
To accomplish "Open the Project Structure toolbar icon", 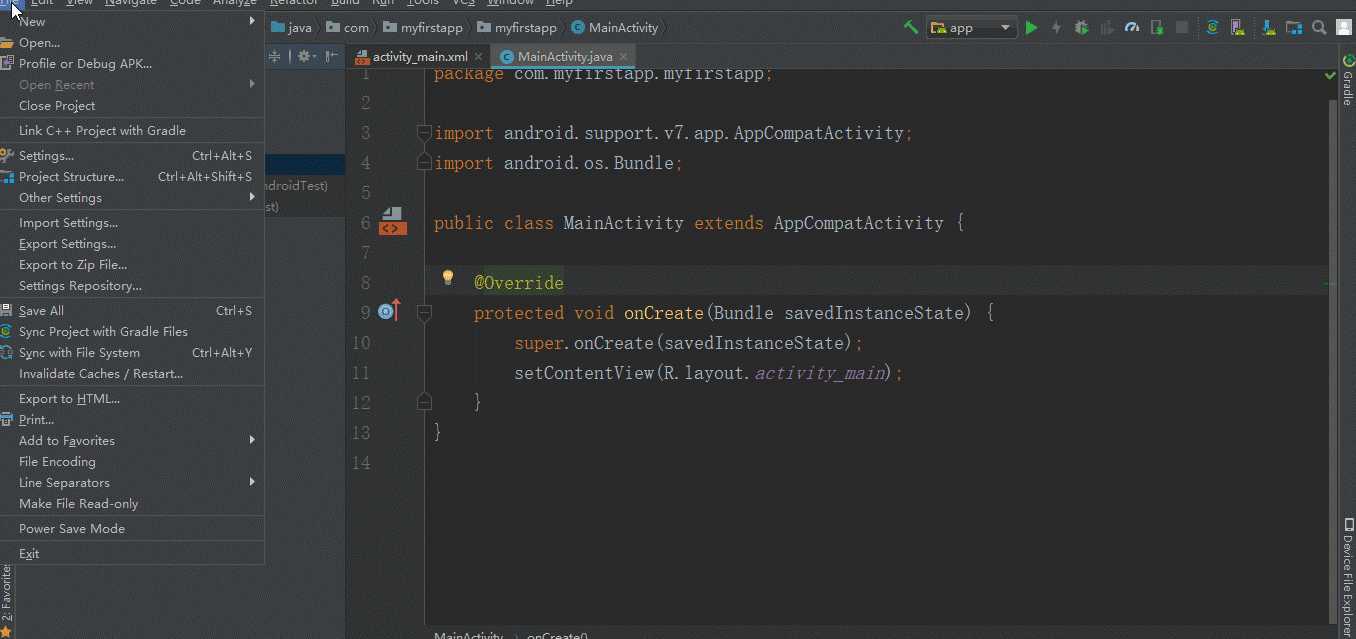I will [x=1294, y=28].
